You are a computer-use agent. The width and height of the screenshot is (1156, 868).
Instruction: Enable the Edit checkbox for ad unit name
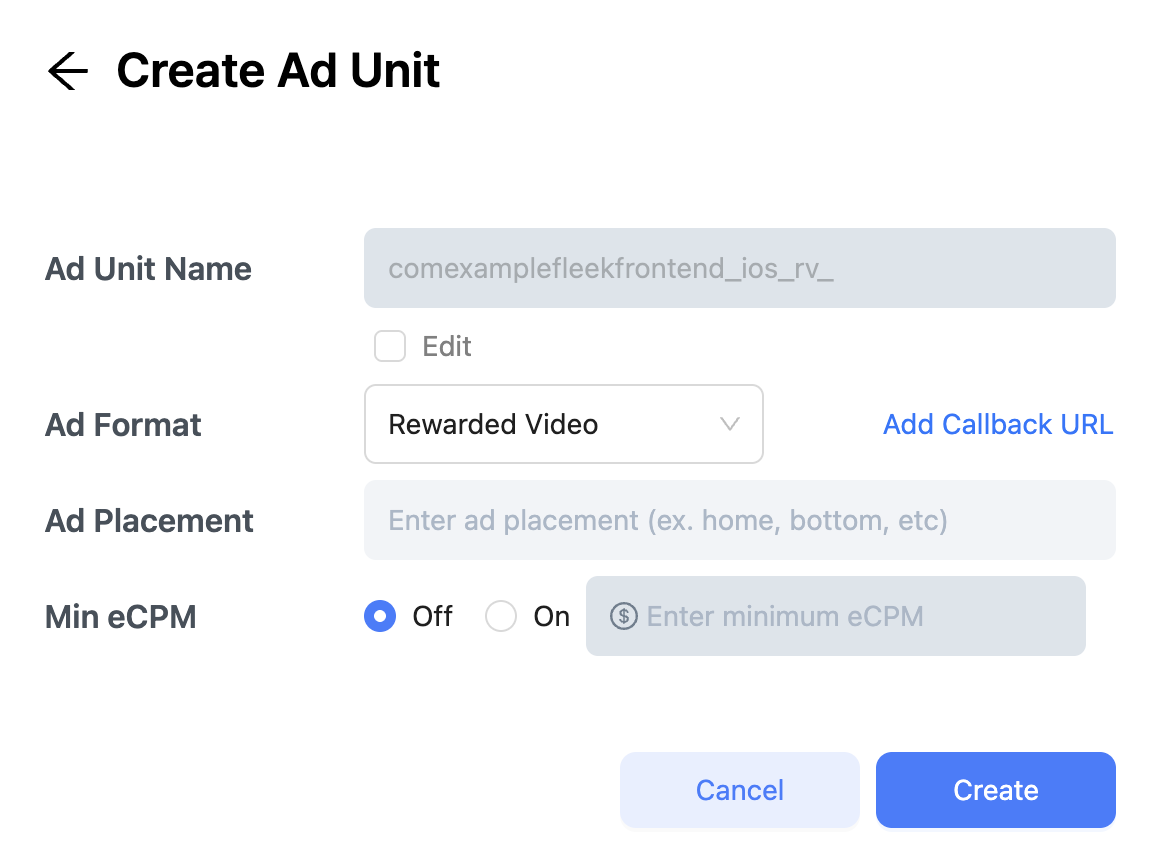pos(390,346)
